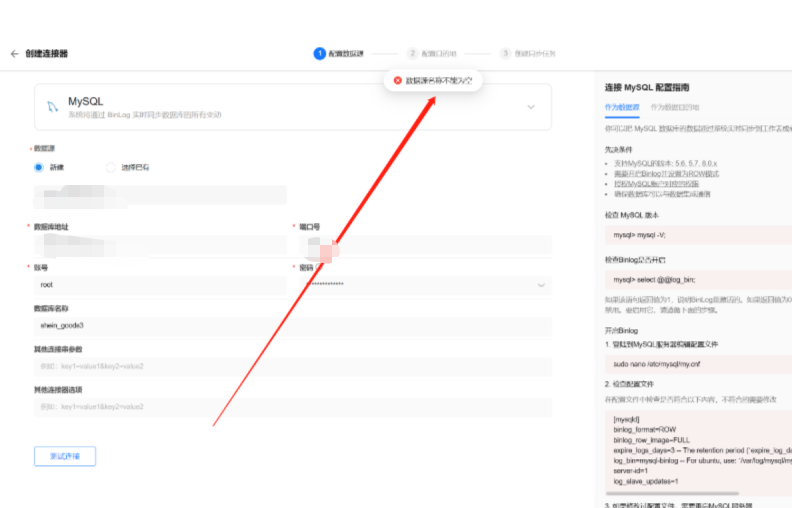The image size is (792, 508).
Task: Click the 创建连接器 page title
Action: pos(46,54)
